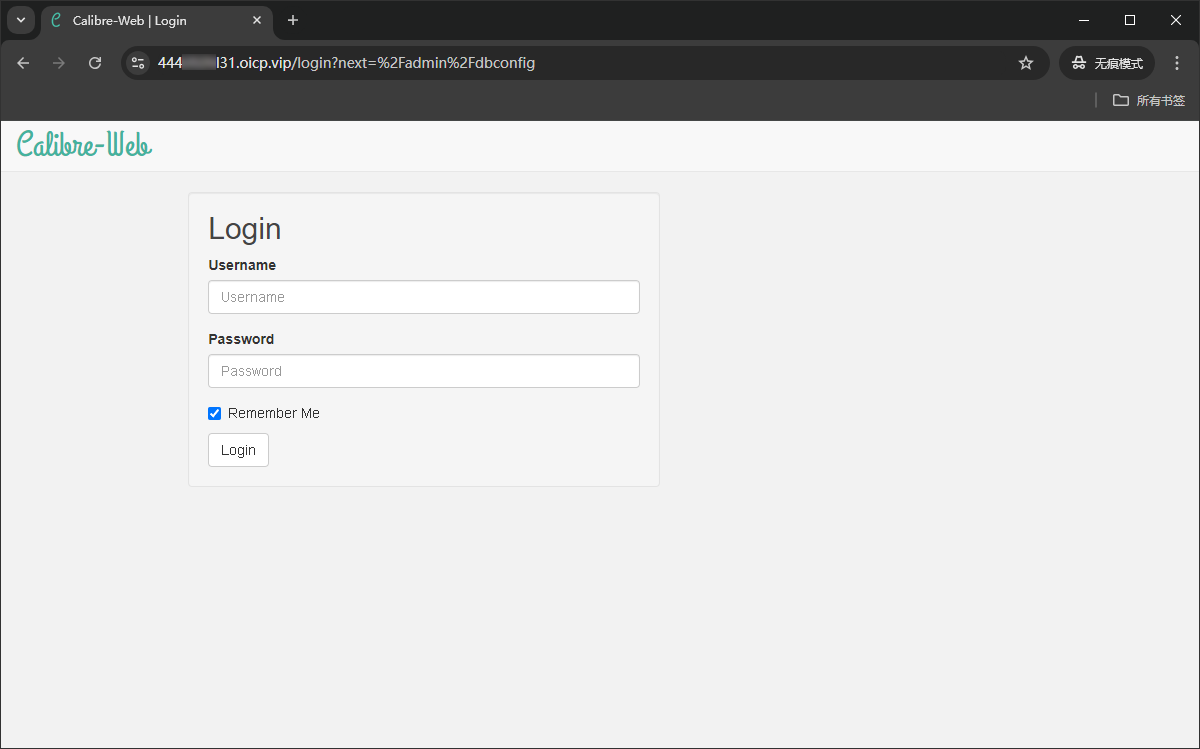Go back to the previous page
The width and height of the screenshot is (1200, 749).
pyautogui.click(x=23, y=63)
